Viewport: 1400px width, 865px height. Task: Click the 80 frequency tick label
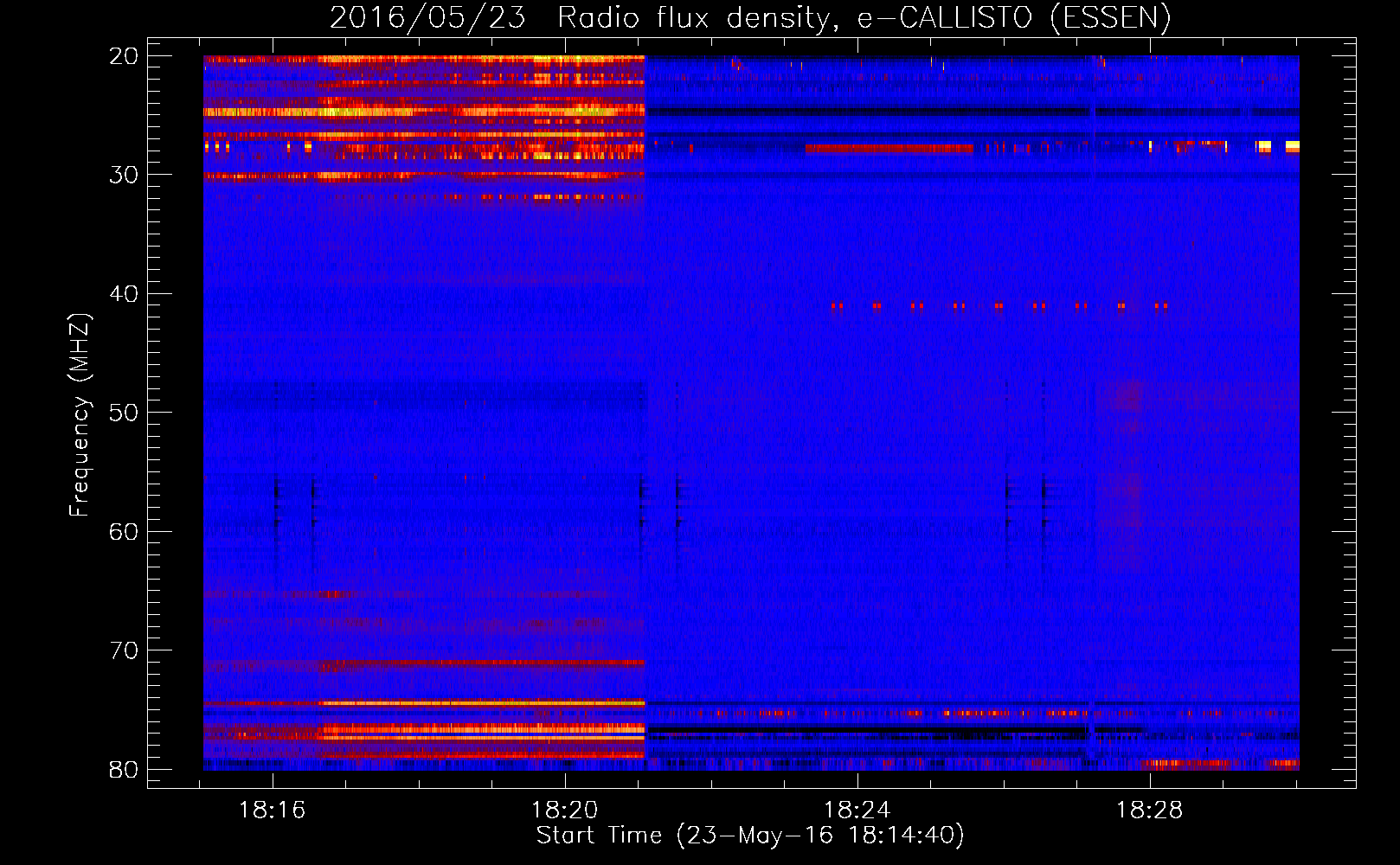[124, 770]
